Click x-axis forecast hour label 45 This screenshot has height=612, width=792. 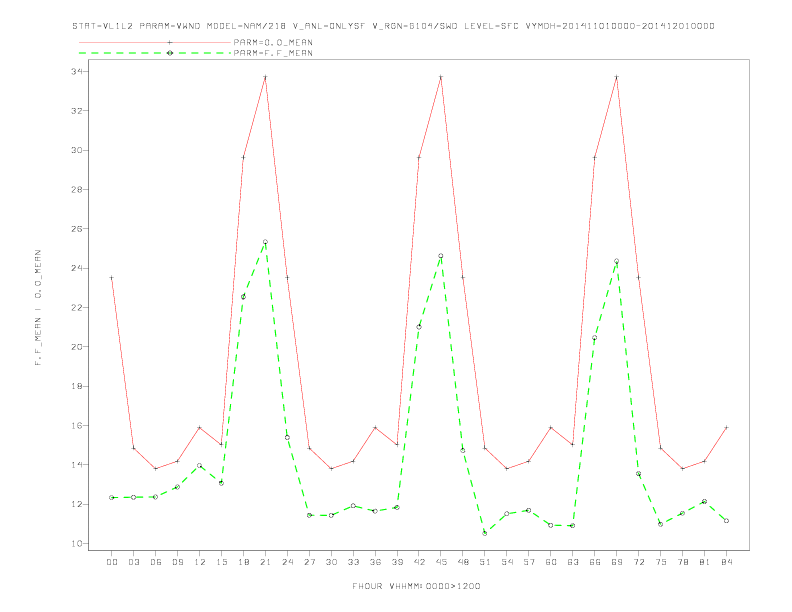pyautogui.click(x=441, y=562)
